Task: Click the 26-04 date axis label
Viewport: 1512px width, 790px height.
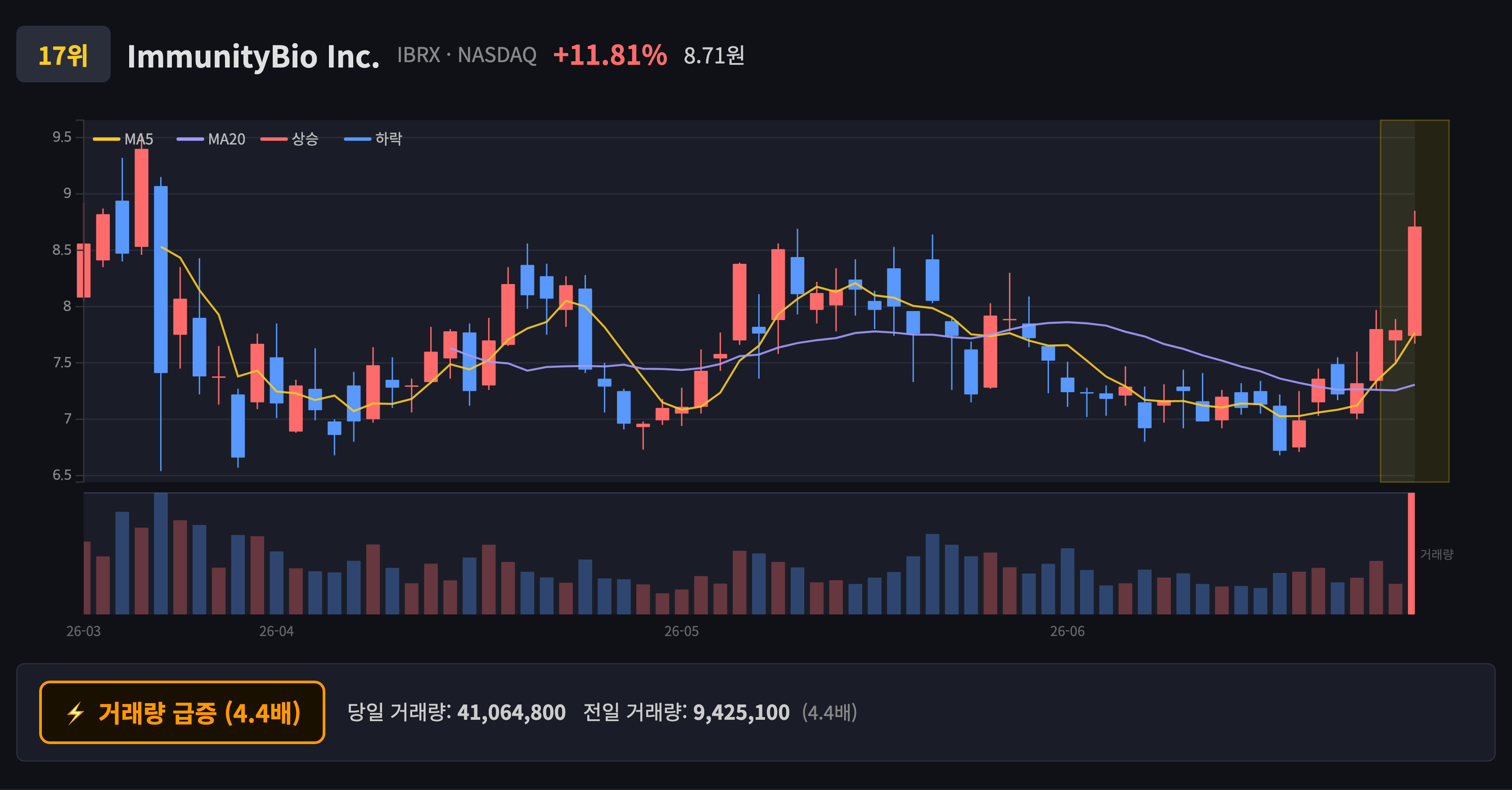Action: [x=276, y=632]
